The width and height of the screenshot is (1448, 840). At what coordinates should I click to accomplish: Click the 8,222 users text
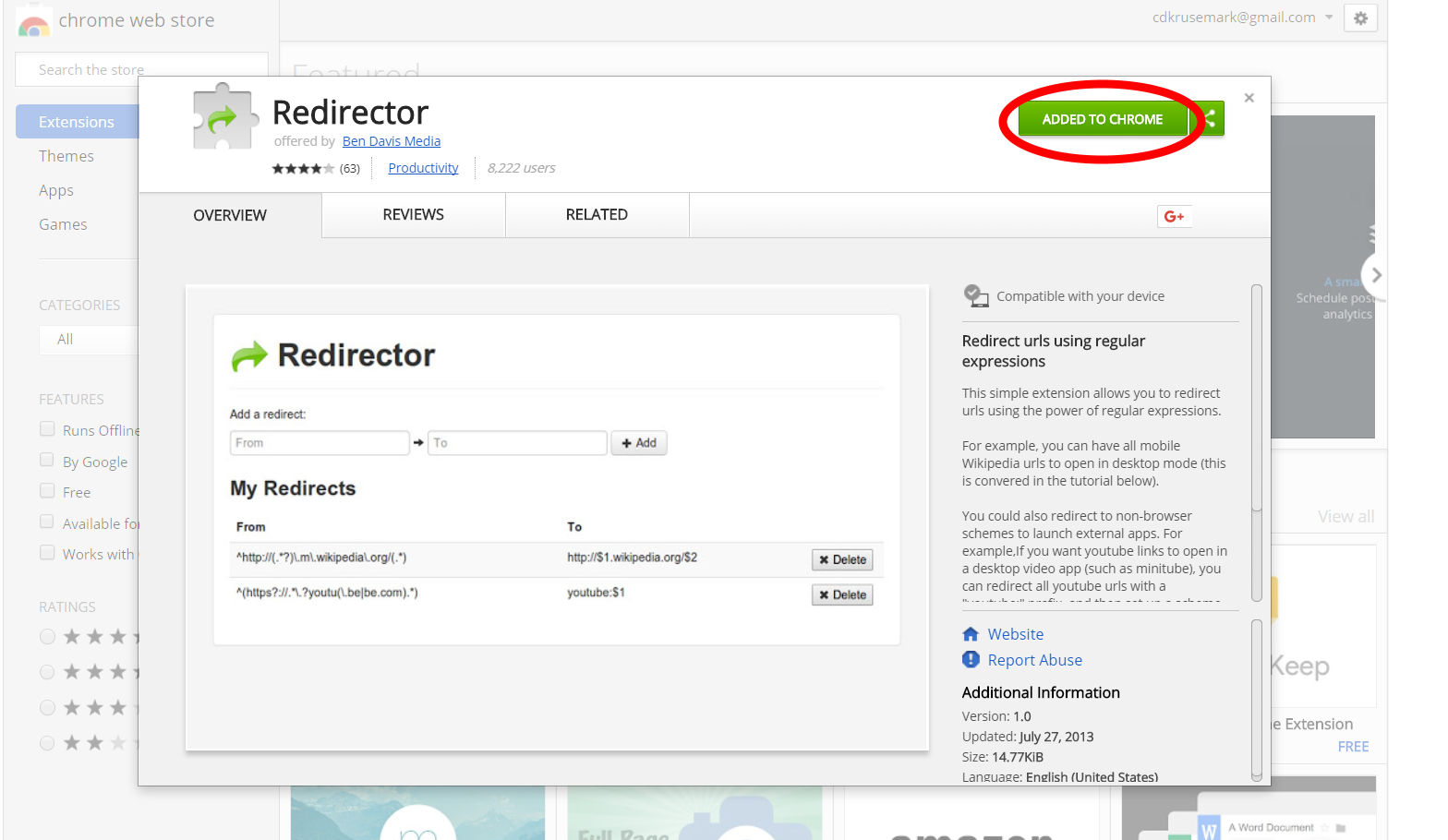(x=522, y=168)
